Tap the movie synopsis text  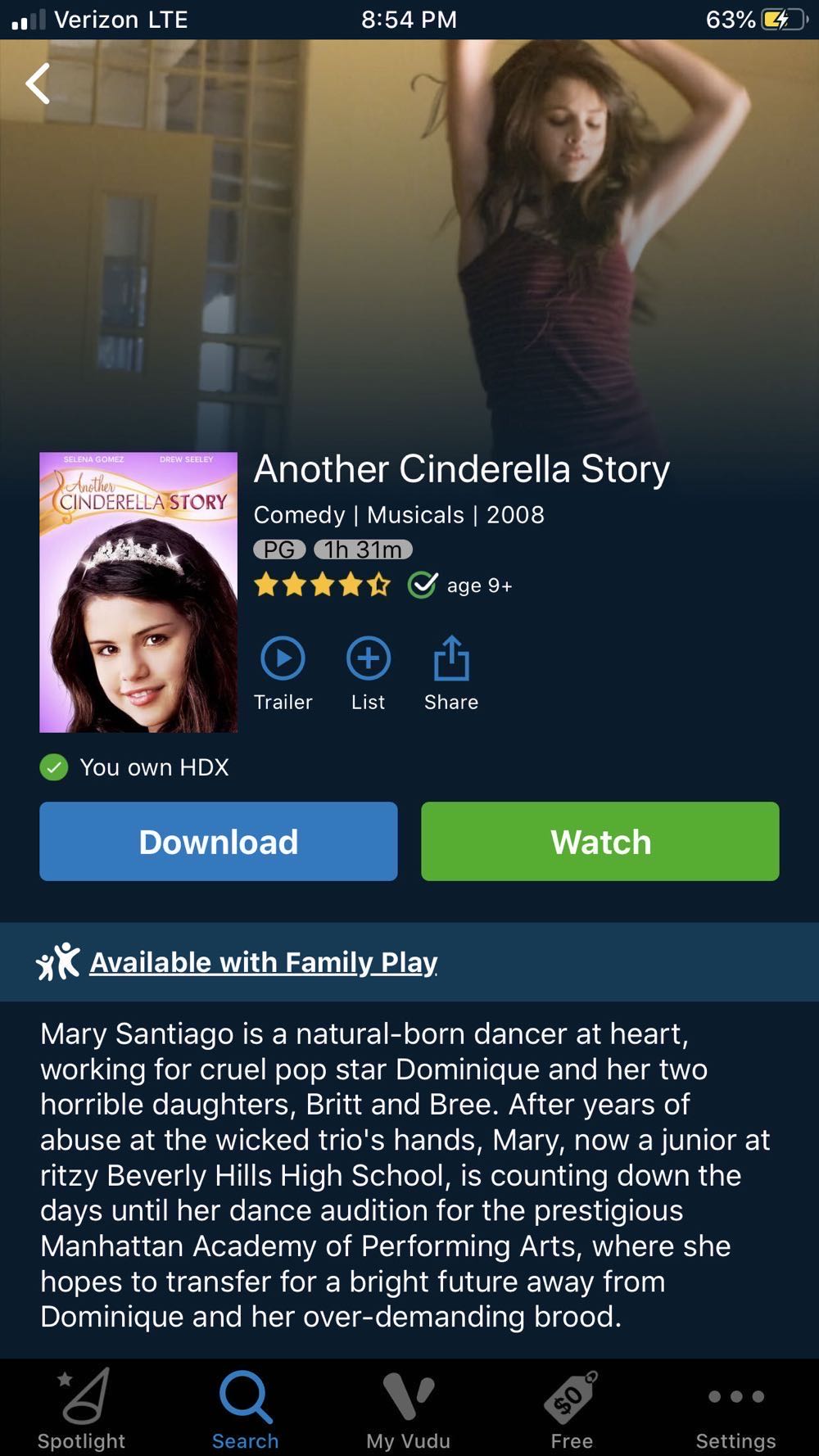pyautogui.click(x=405, y=1175)
